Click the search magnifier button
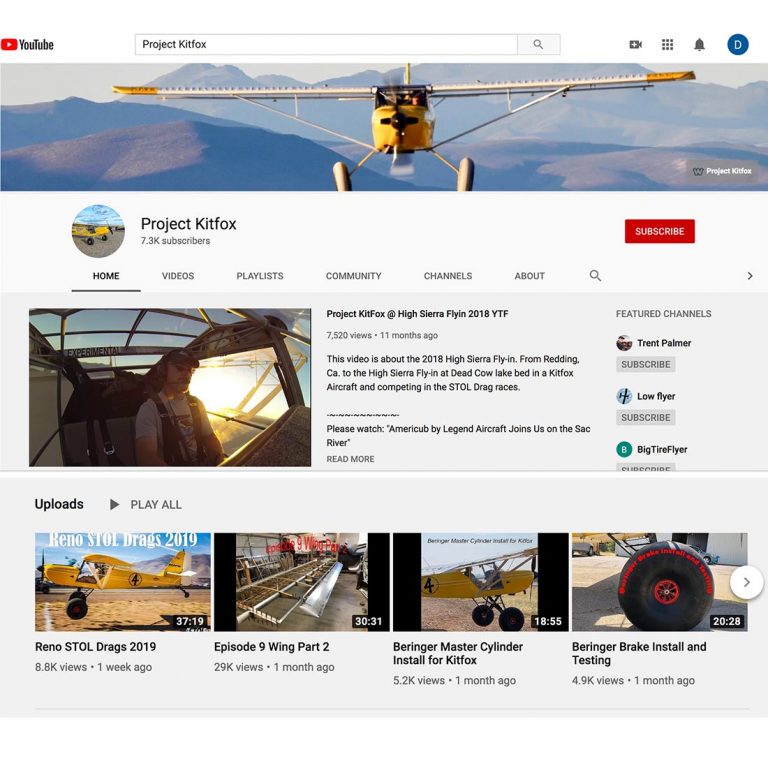The width and height of the screenshot is (768, 768). pyautogui.click(x=538, y=44)
